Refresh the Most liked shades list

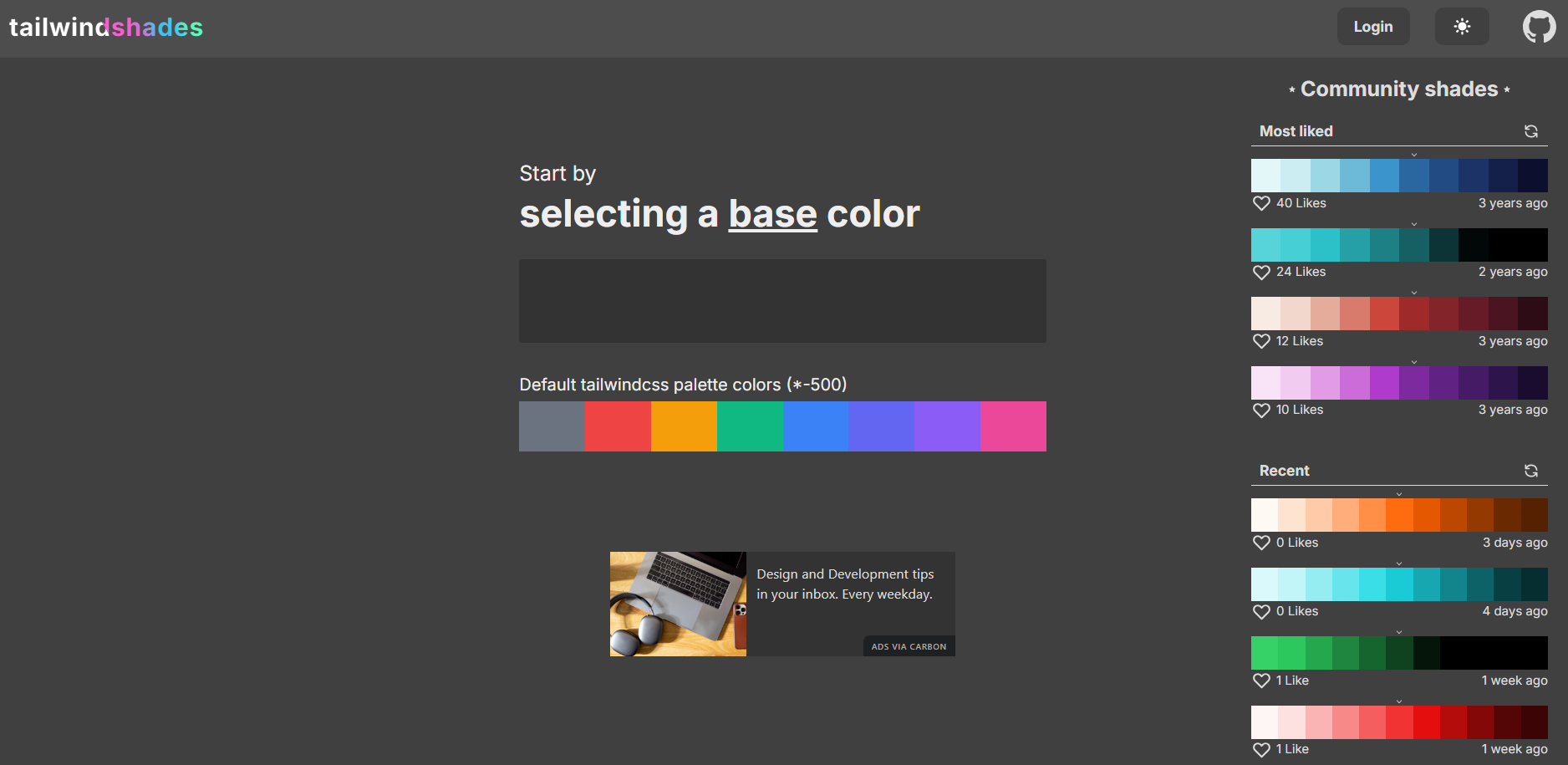pos(1530,131)
